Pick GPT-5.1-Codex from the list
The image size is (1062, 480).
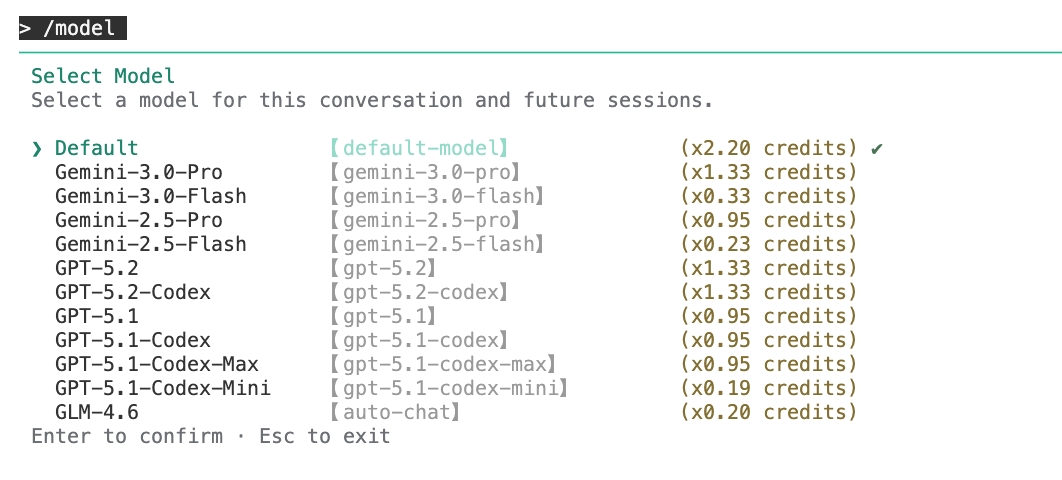point(133,340)
